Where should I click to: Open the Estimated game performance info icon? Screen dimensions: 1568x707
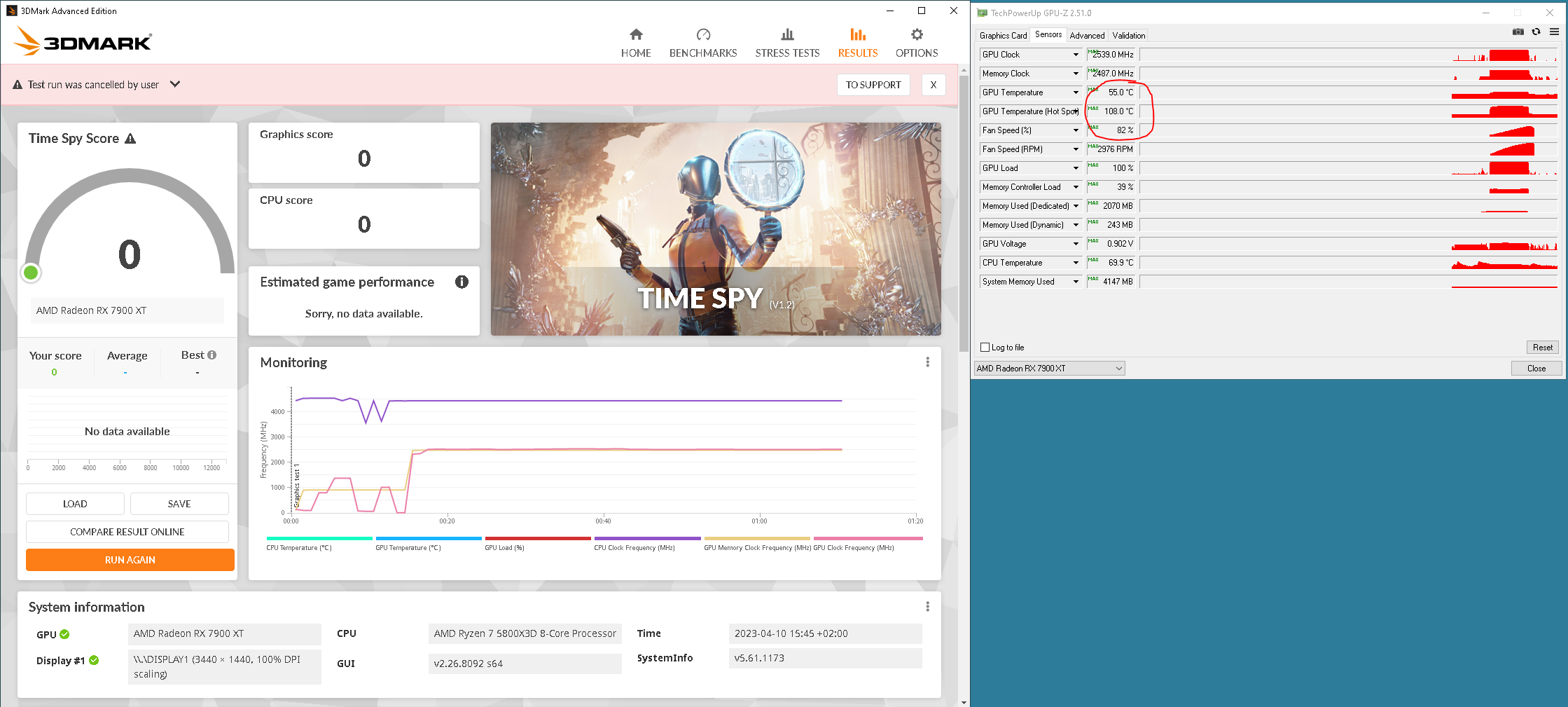pyautogui.click(x=462, y=282)
